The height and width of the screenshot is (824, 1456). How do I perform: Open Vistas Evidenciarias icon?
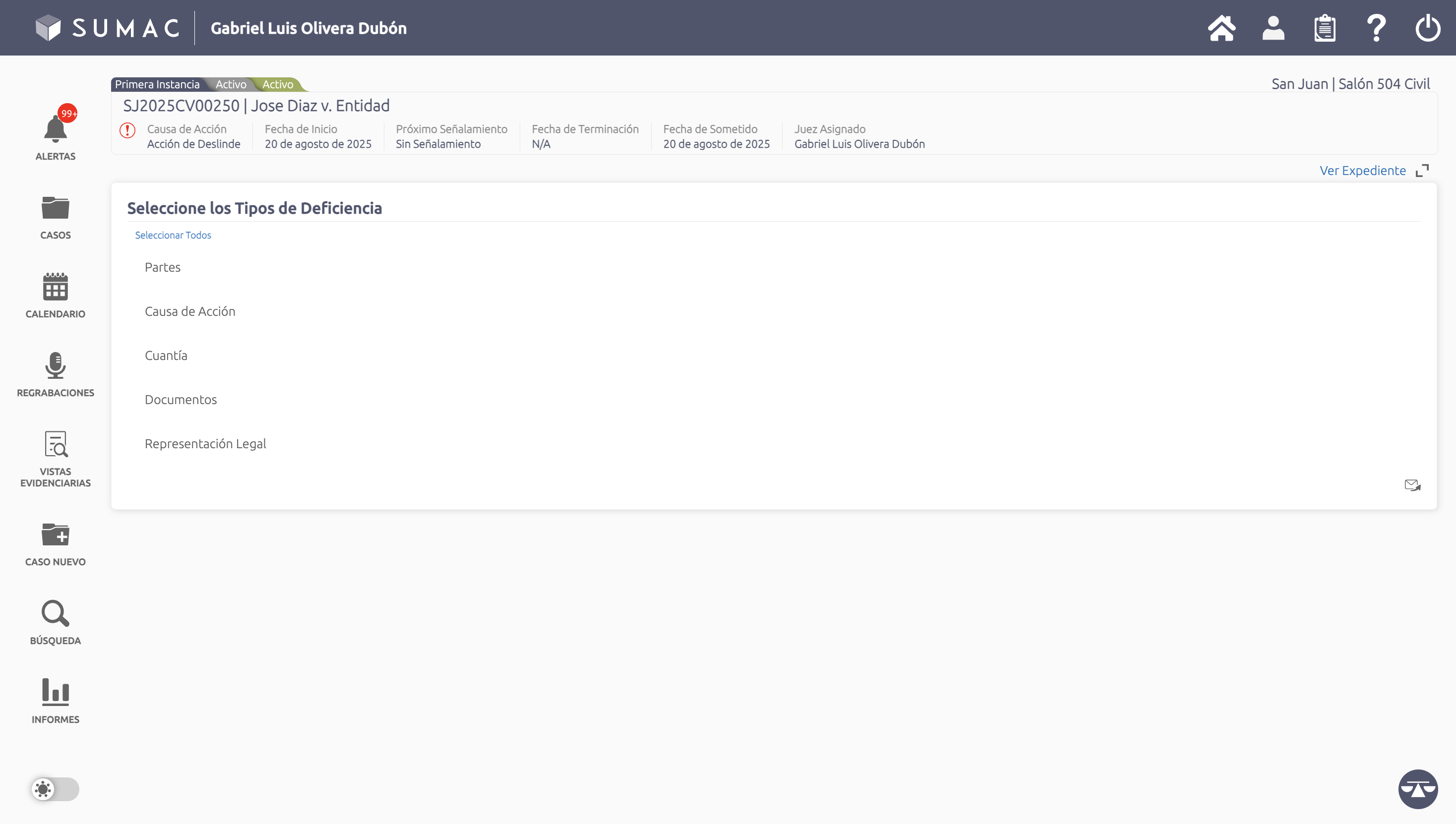point(56,444)
